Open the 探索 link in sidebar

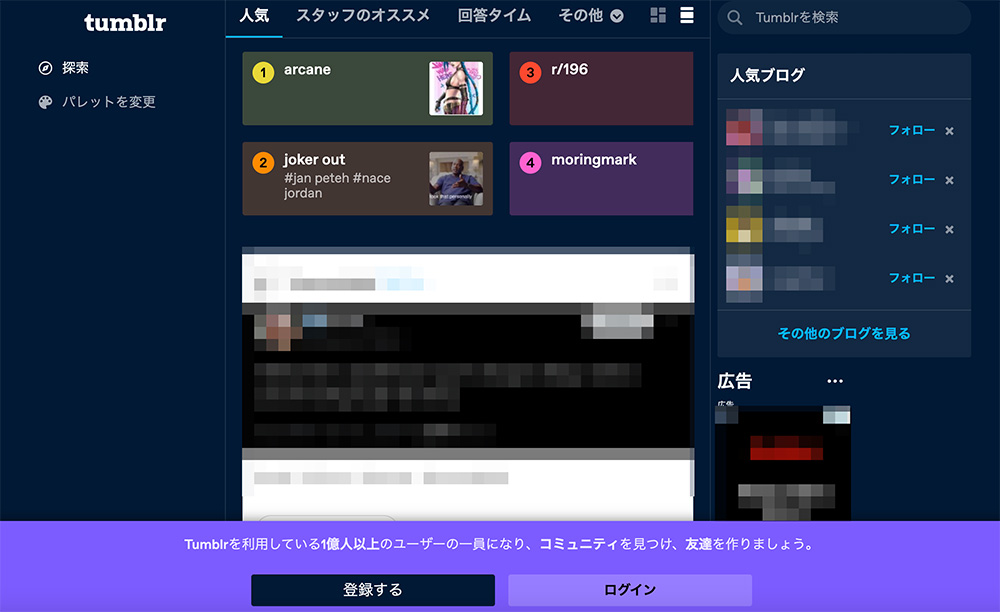click(75, 68)
